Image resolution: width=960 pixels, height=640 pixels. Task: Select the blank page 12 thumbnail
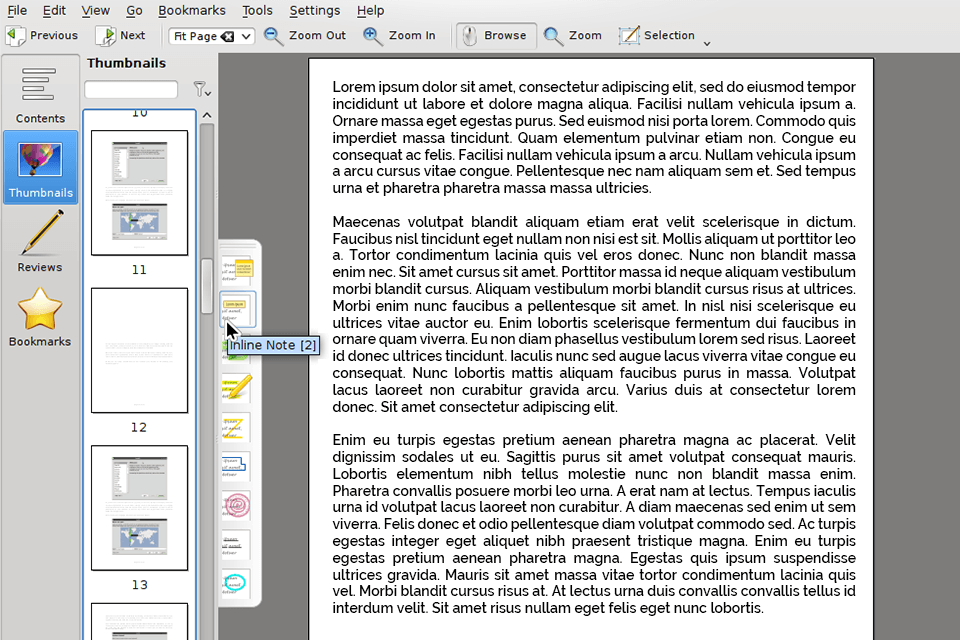[139, 348]
